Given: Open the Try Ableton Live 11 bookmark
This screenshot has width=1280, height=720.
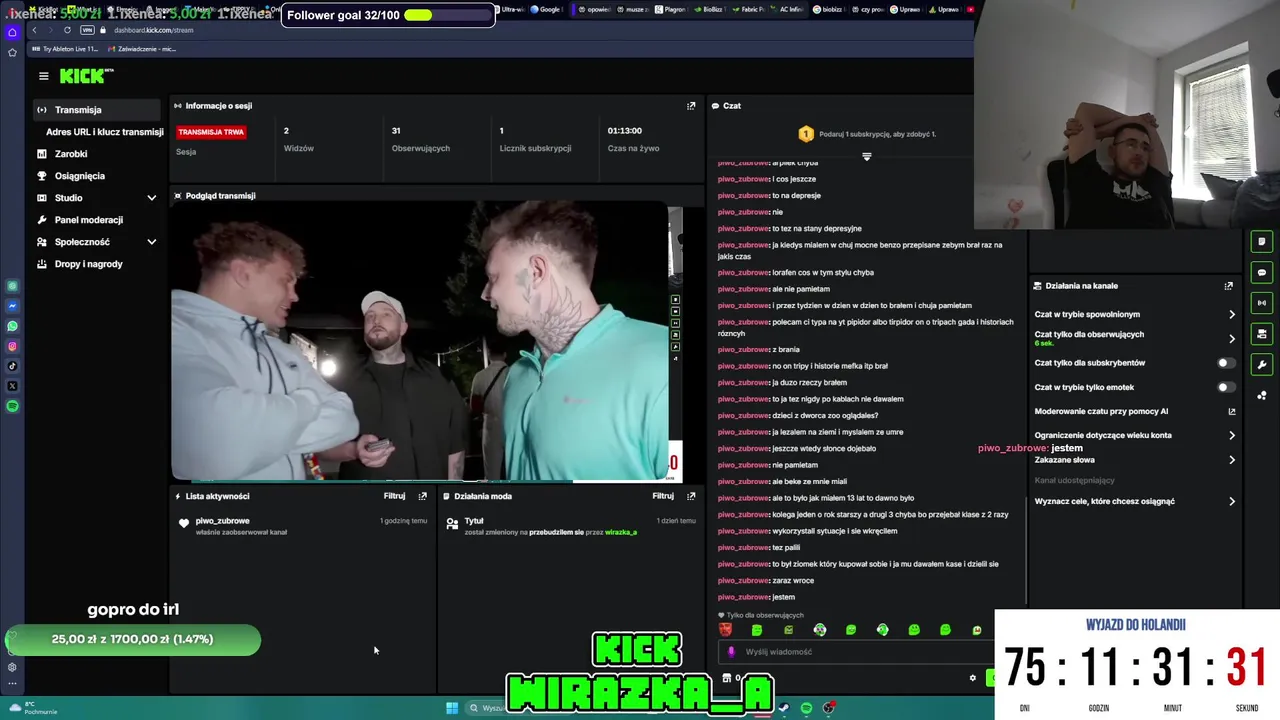Looking at the screenshot, I should tap(66, 49).
